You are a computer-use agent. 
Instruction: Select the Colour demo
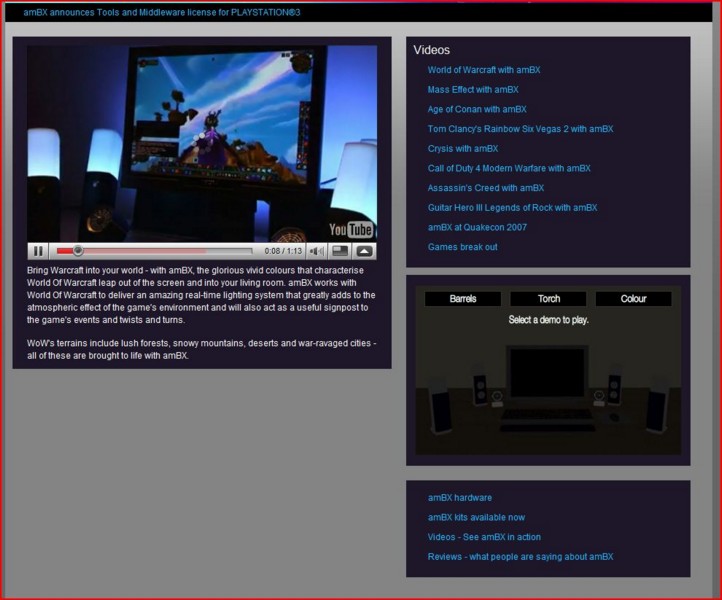coord(634,299)
